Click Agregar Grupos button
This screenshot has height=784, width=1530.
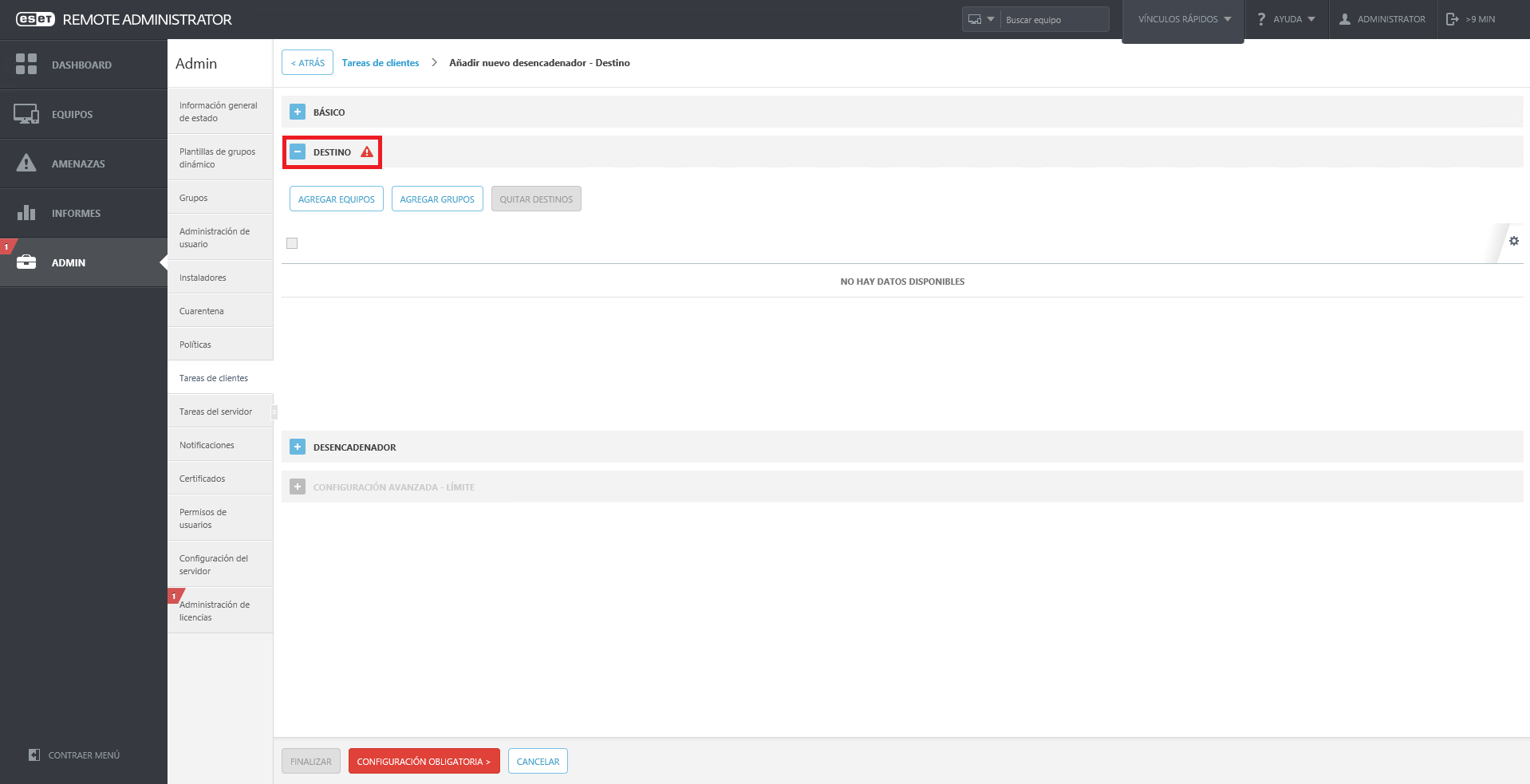pos(437,199)
